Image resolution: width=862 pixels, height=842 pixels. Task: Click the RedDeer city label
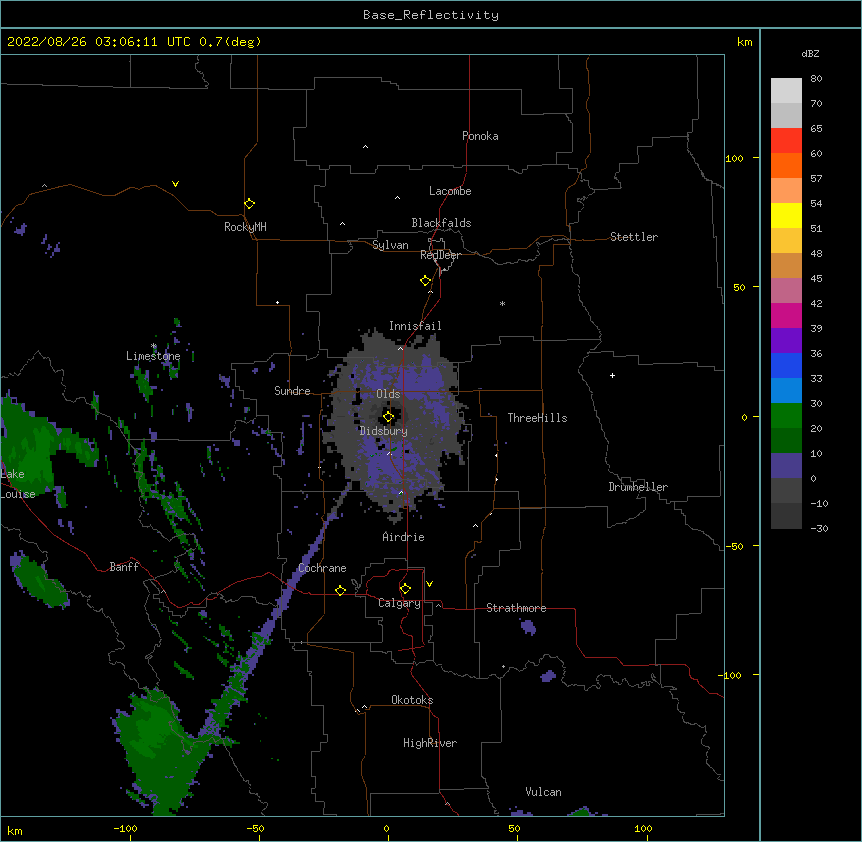coord(440,255)
